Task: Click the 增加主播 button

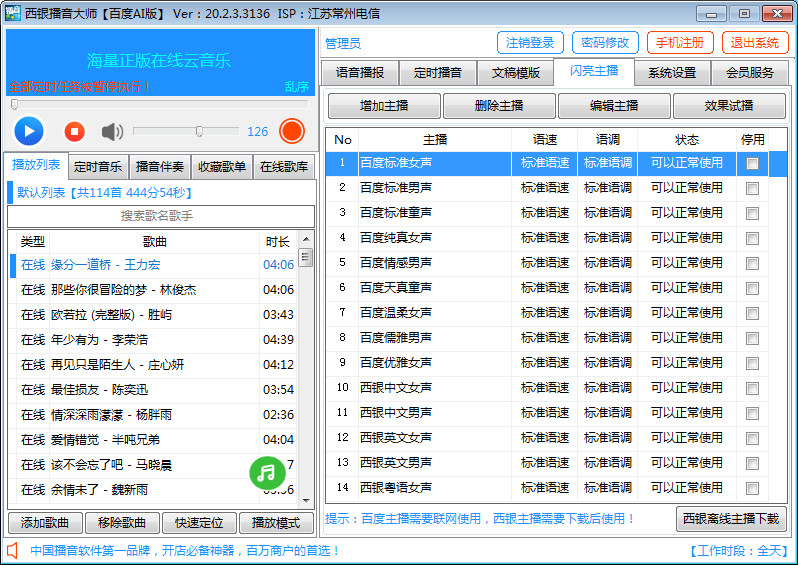Action: tap(384, 106)
